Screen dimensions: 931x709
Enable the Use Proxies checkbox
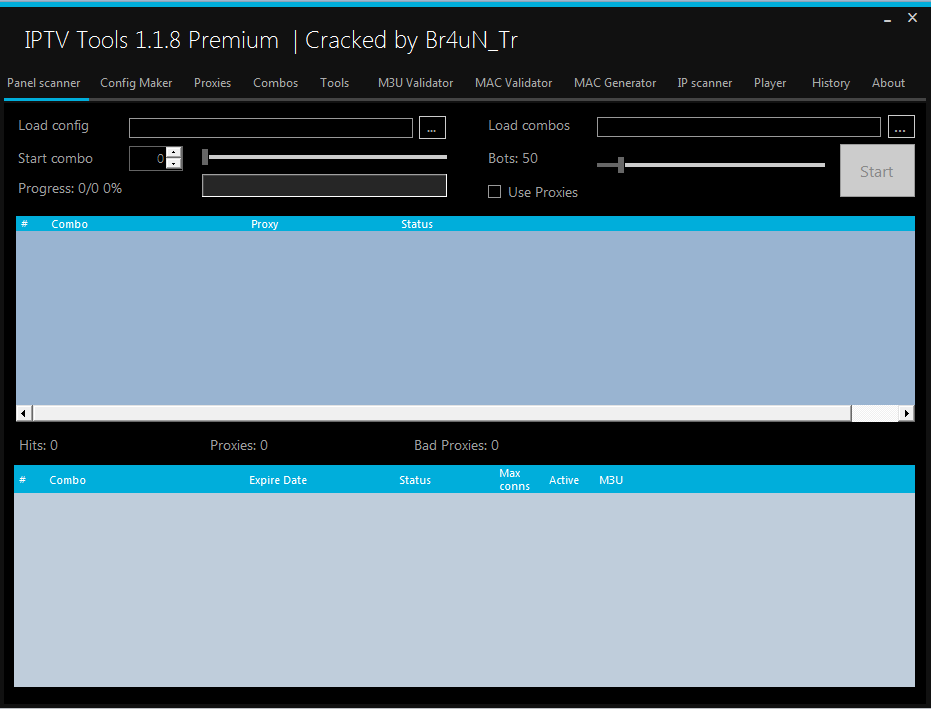pyautogui.click(x=494, y=192)
